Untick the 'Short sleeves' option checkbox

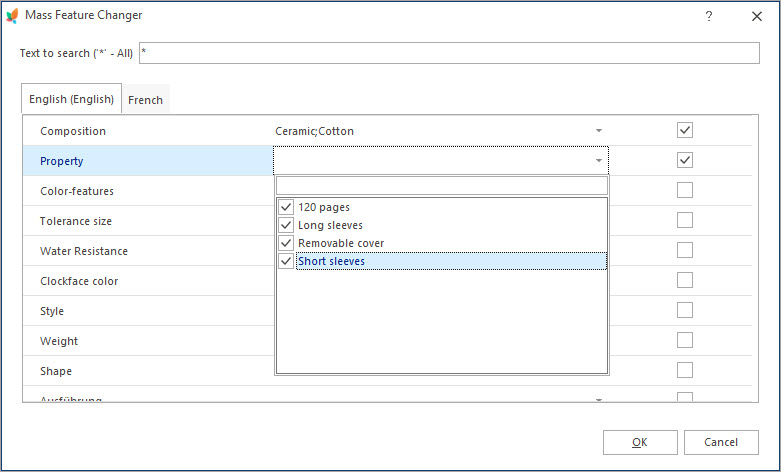(286, 261)
